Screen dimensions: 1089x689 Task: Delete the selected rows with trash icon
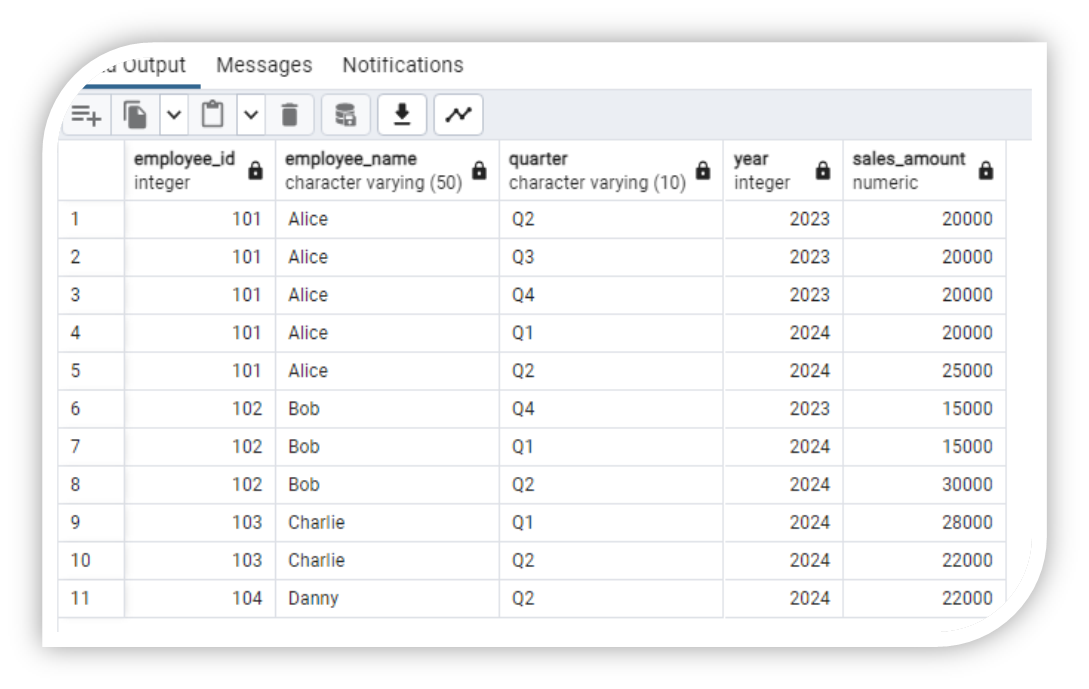click(x=290, y=114)
